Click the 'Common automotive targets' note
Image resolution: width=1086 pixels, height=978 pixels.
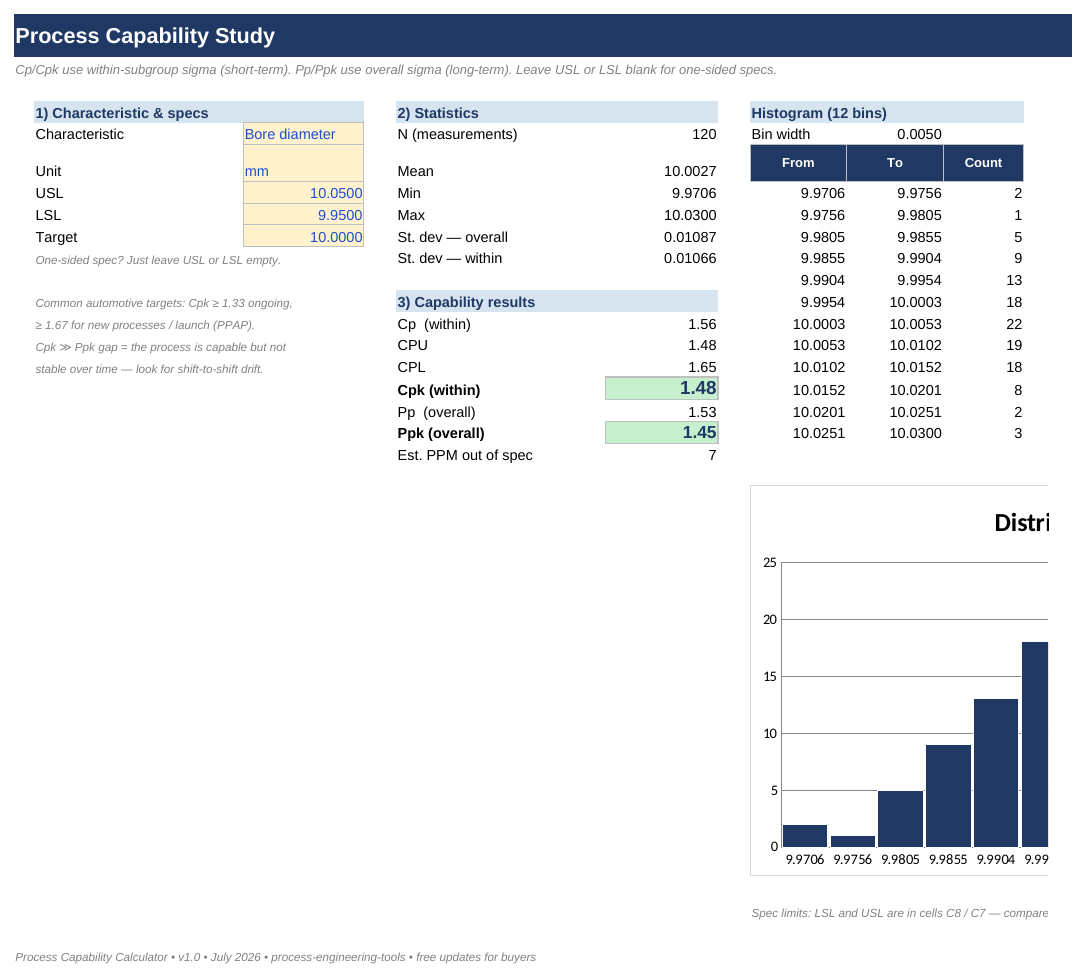pos(163,303)
